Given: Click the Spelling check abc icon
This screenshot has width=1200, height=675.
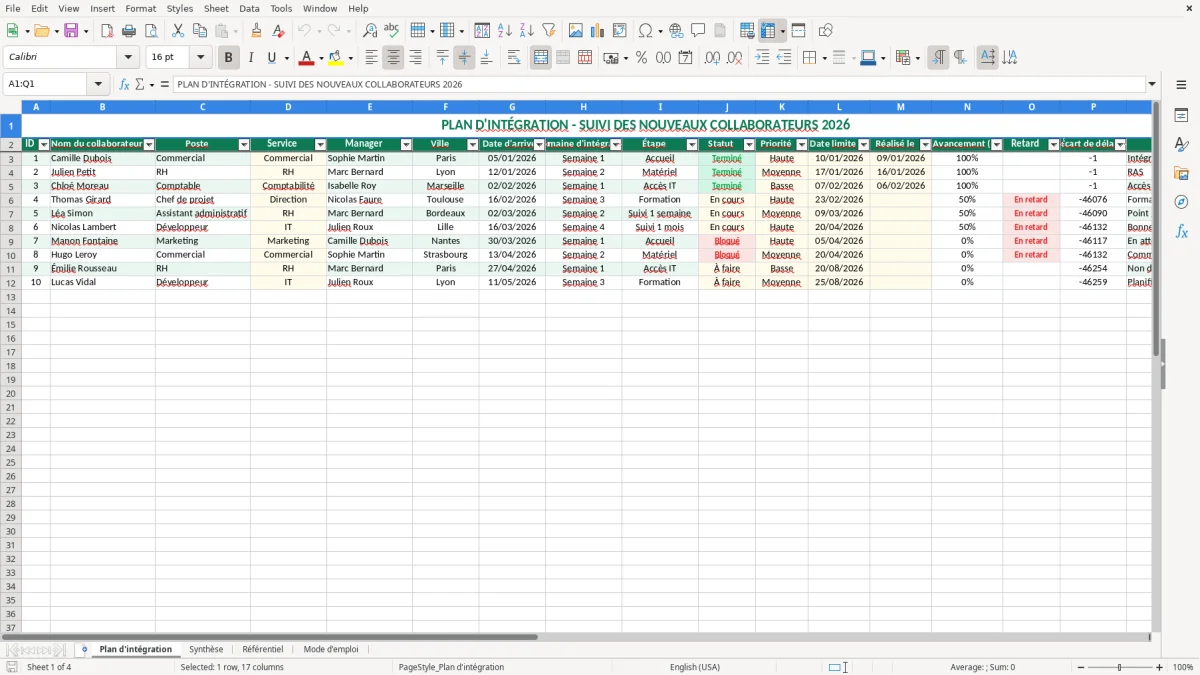Looking at the screenshot, I should [392, 31].
